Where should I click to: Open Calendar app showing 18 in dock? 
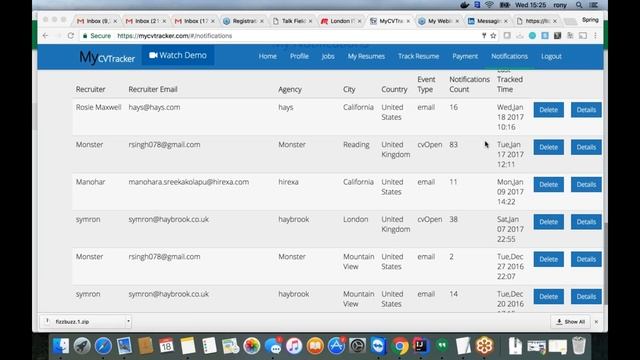tap(166, 346)
